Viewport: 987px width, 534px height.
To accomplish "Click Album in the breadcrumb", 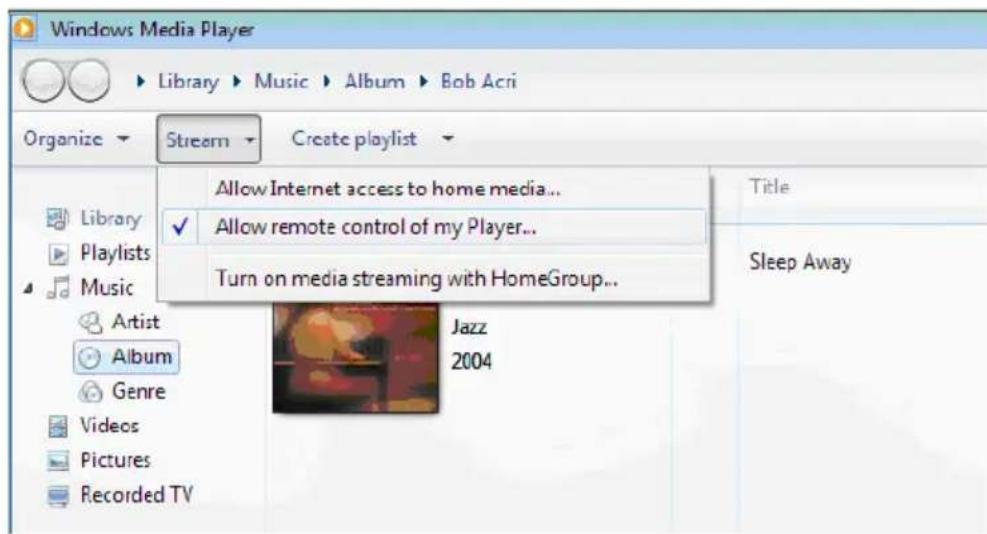I will coord(375,81).
